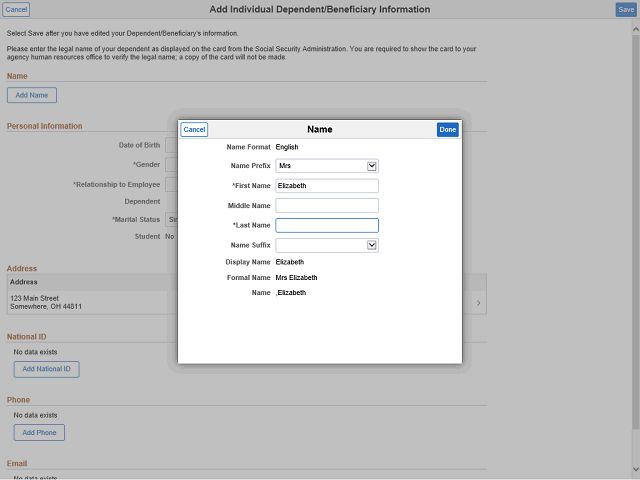Click the Name Format value English
This screenshot has height=480, width=640.
[287, 147]
